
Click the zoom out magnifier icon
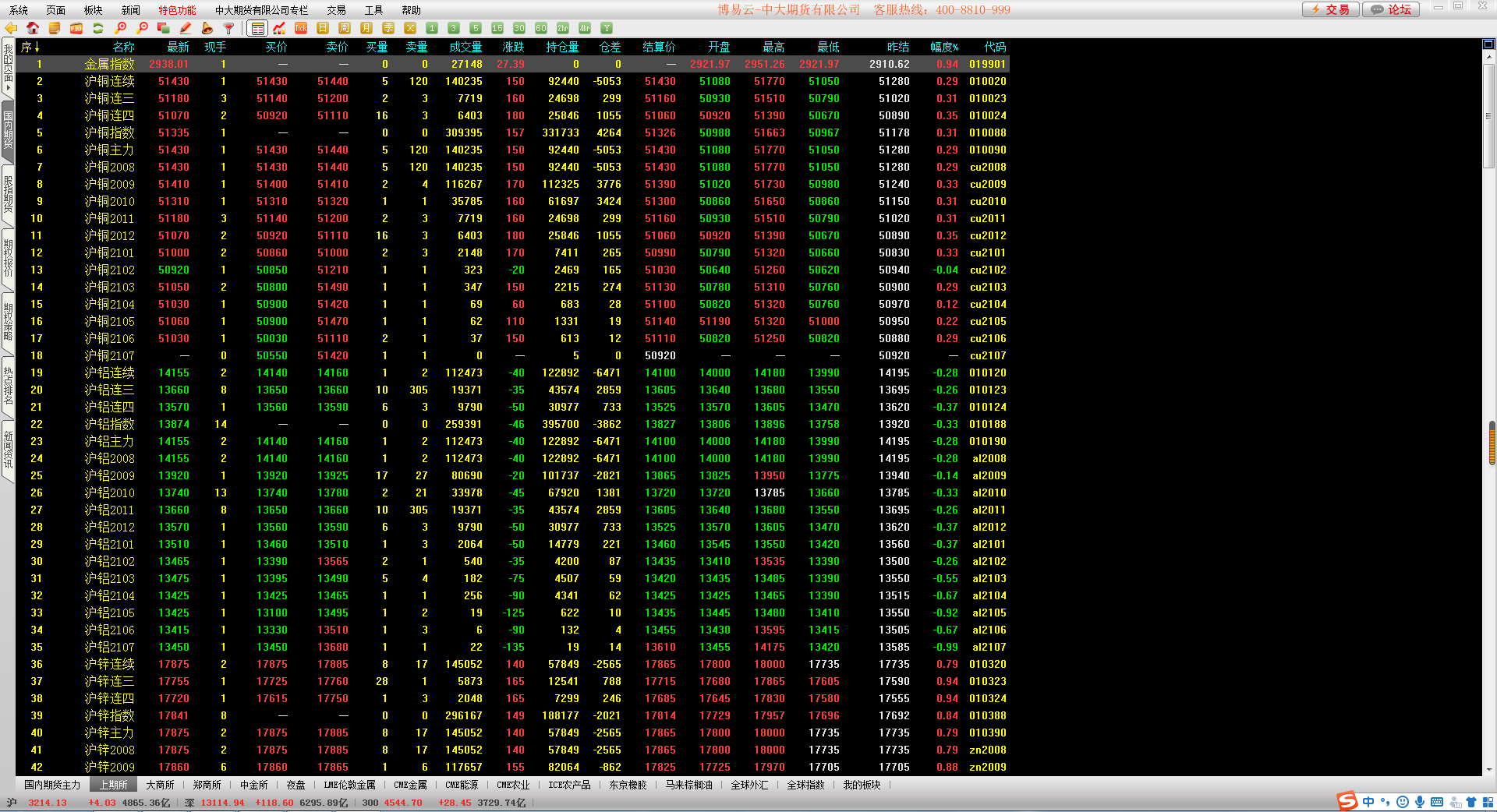[x=142, y=28]
